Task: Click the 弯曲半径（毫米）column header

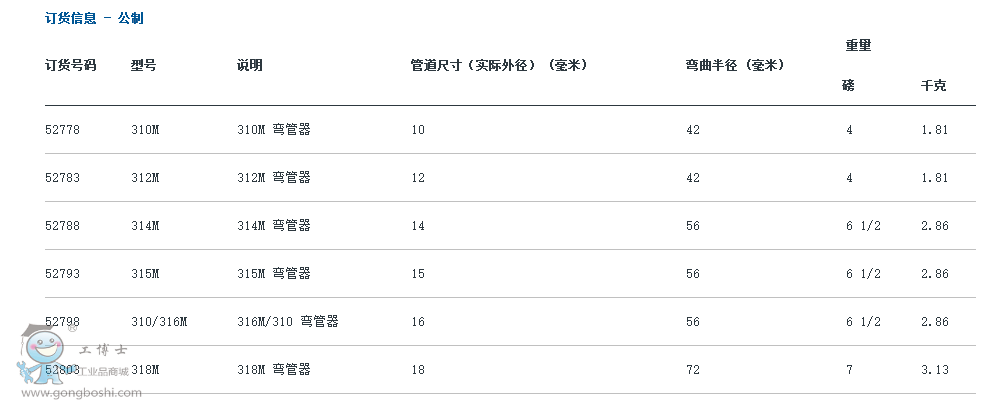Action: coord(735,65)
